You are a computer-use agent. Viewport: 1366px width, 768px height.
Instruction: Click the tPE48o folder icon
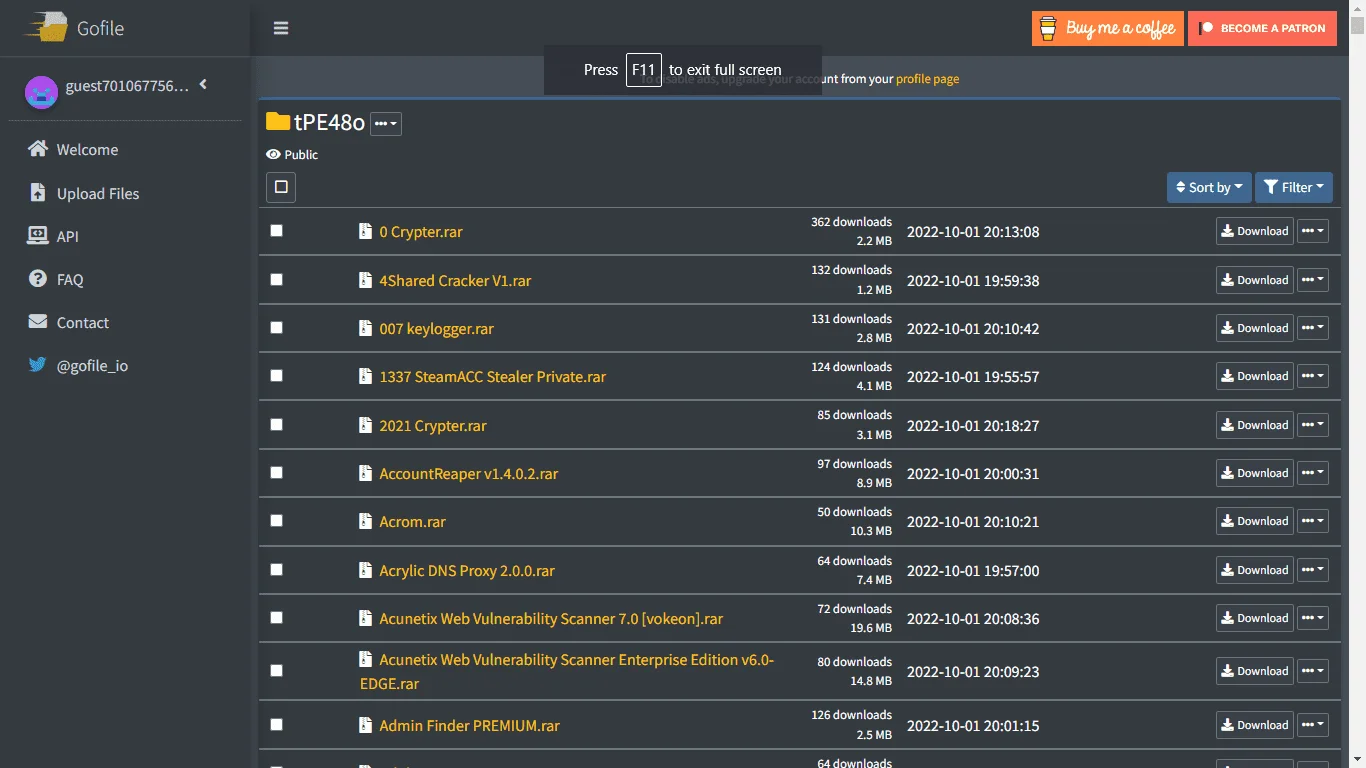278,122
